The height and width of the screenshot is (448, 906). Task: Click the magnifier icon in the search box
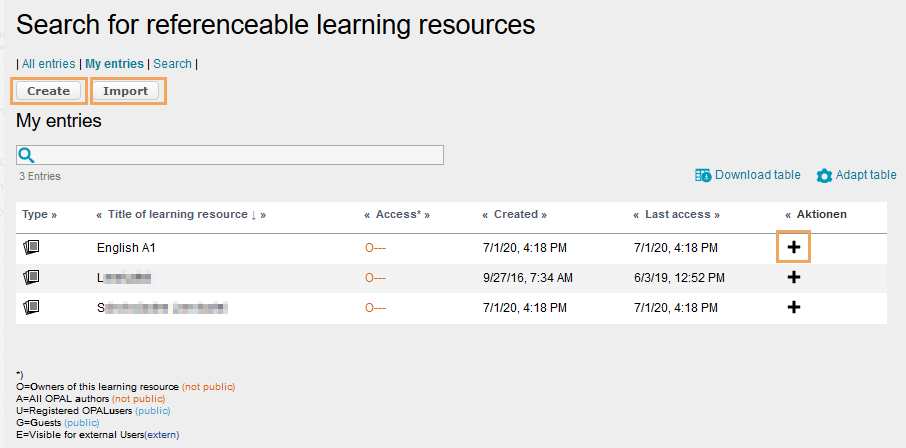click(x=27, y=155)
